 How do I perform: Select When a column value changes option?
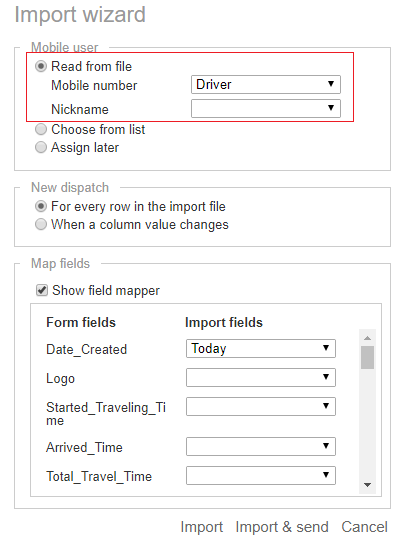41,224
